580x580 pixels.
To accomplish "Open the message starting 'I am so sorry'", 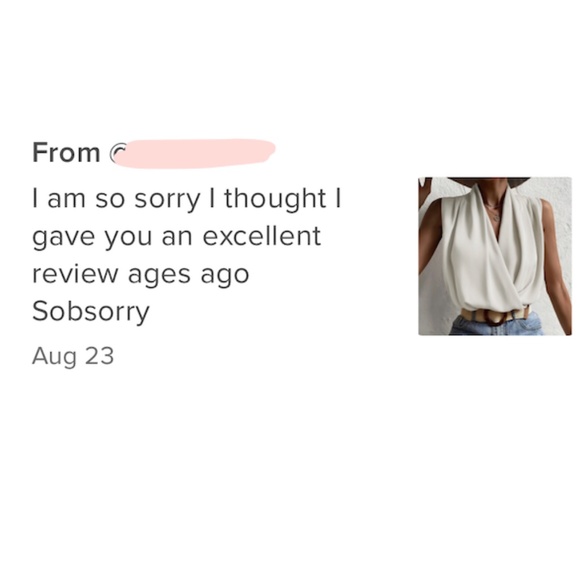I will 186,254.
